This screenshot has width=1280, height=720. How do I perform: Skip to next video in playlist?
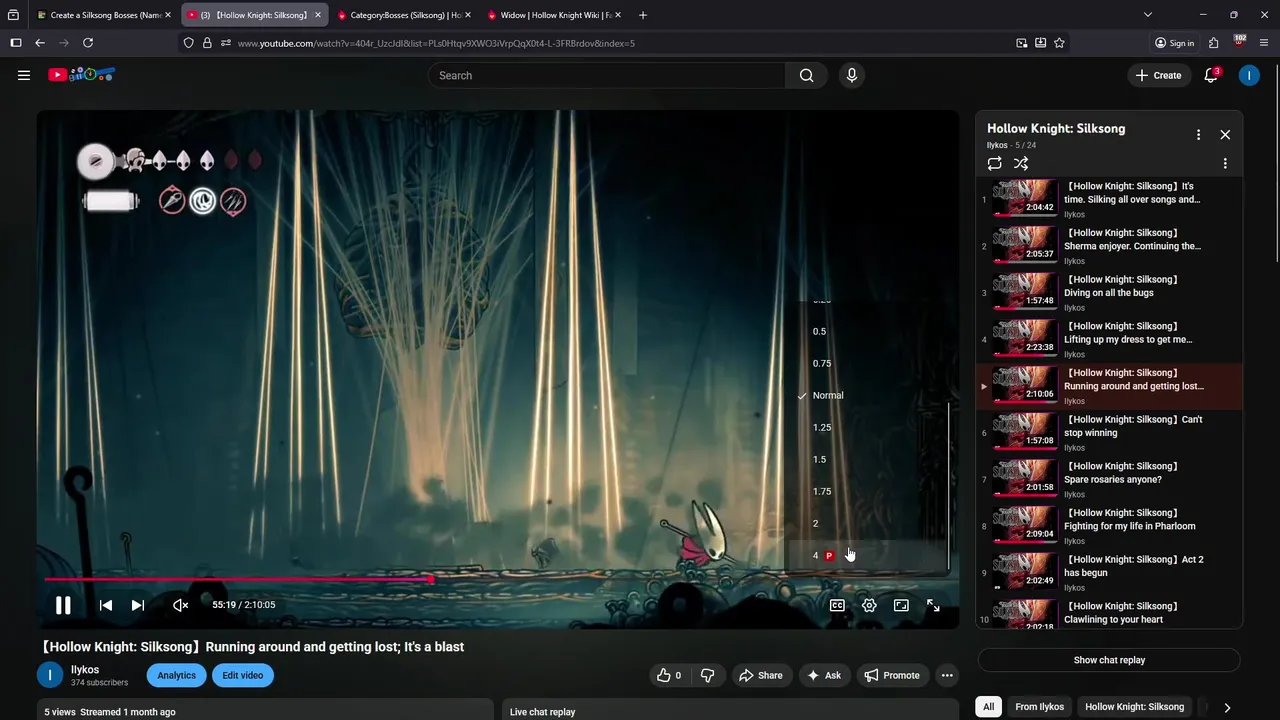pyautogui.click(x=138, y=605)
